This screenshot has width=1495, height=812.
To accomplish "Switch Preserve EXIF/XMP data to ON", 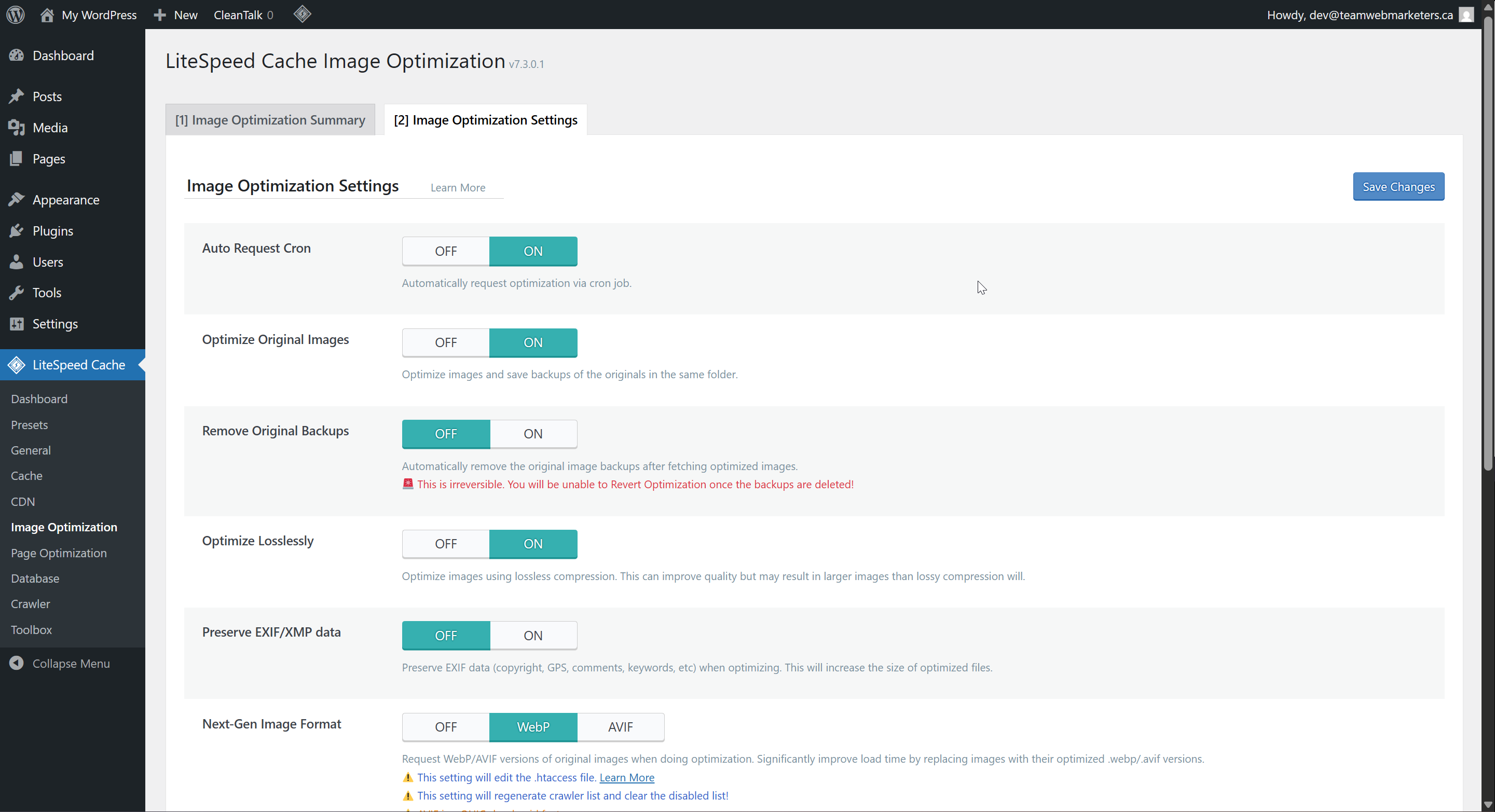I will coord(533,635).
